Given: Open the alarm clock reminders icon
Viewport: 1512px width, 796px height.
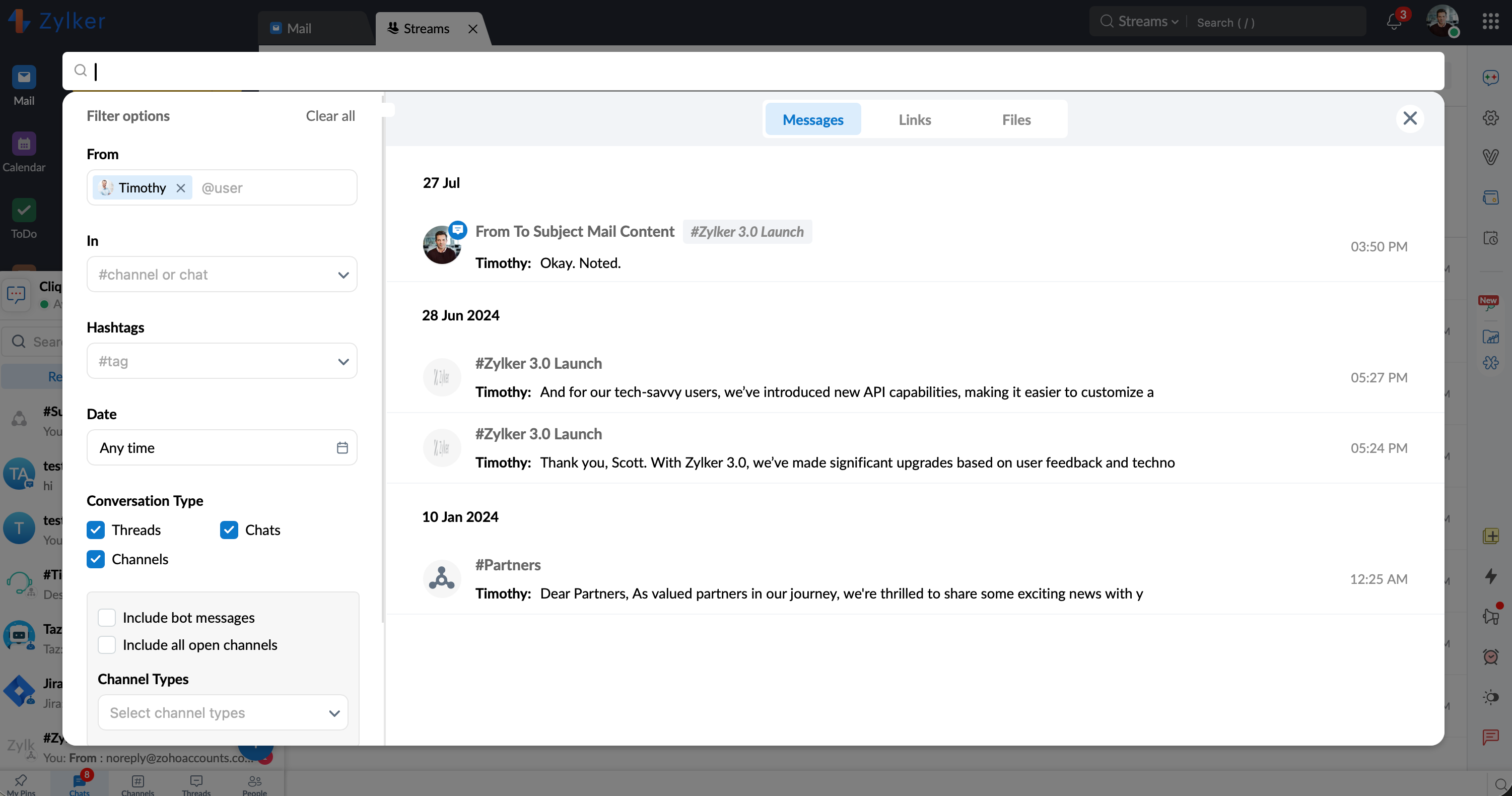Looking at the screenshot, I should coord(1490,656).
